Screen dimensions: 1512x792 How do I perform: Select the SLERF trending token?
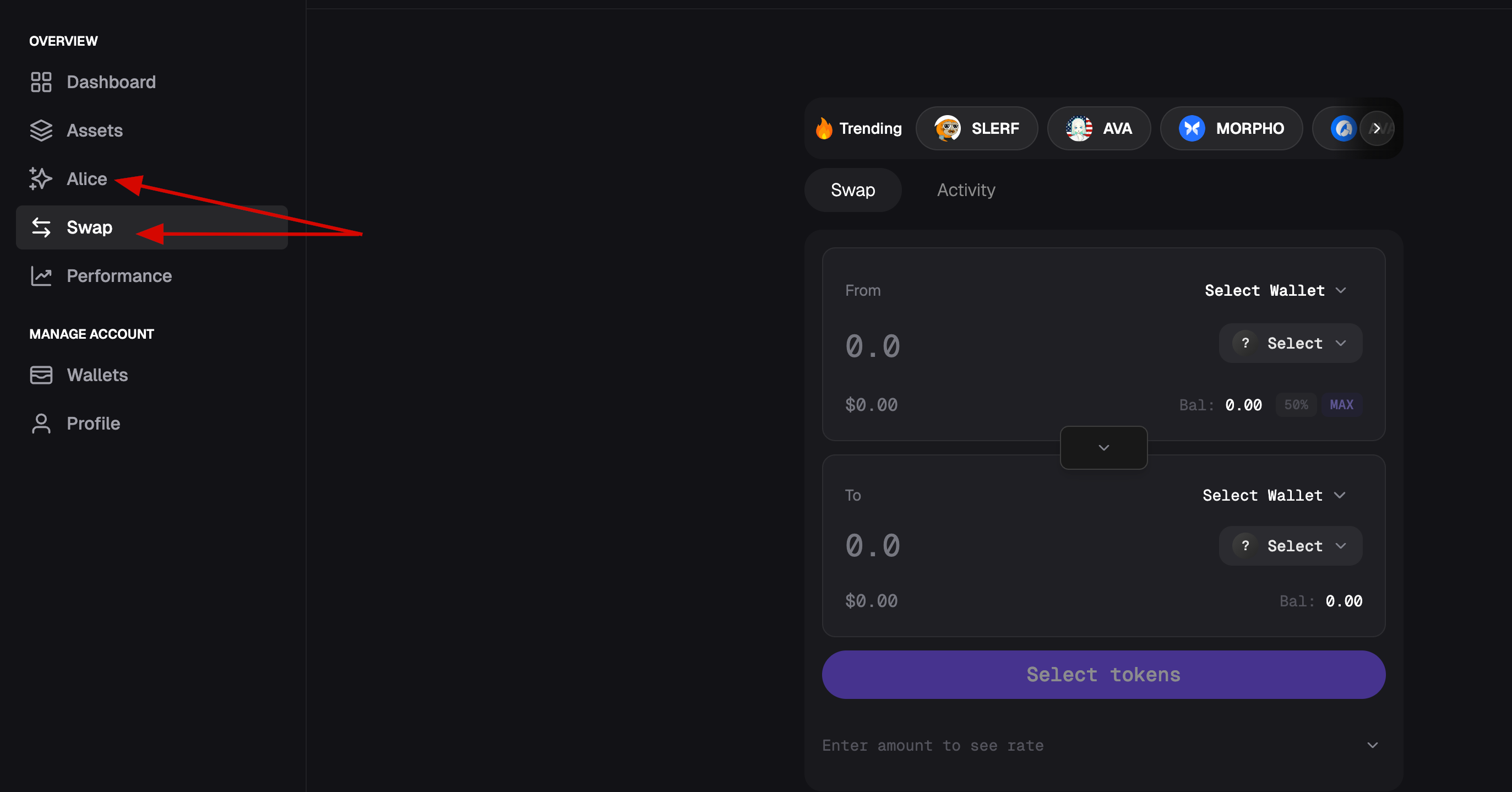pos(977,128)
